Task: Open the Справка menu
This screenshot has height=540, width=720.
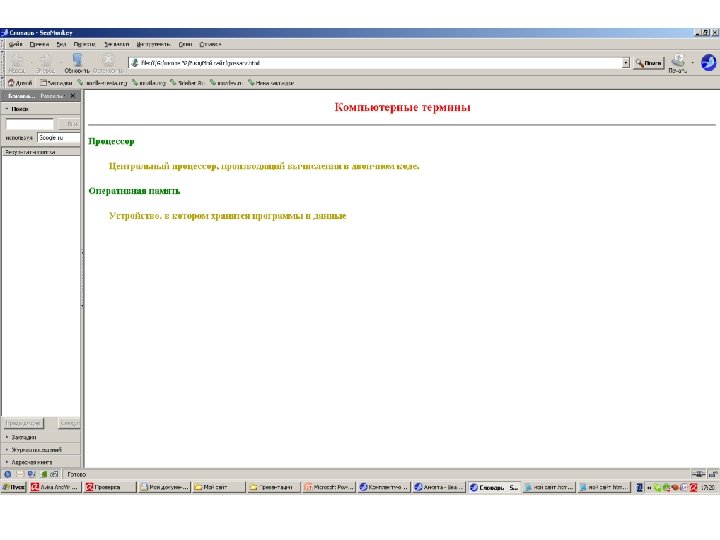Action: (x=210, y=44)
